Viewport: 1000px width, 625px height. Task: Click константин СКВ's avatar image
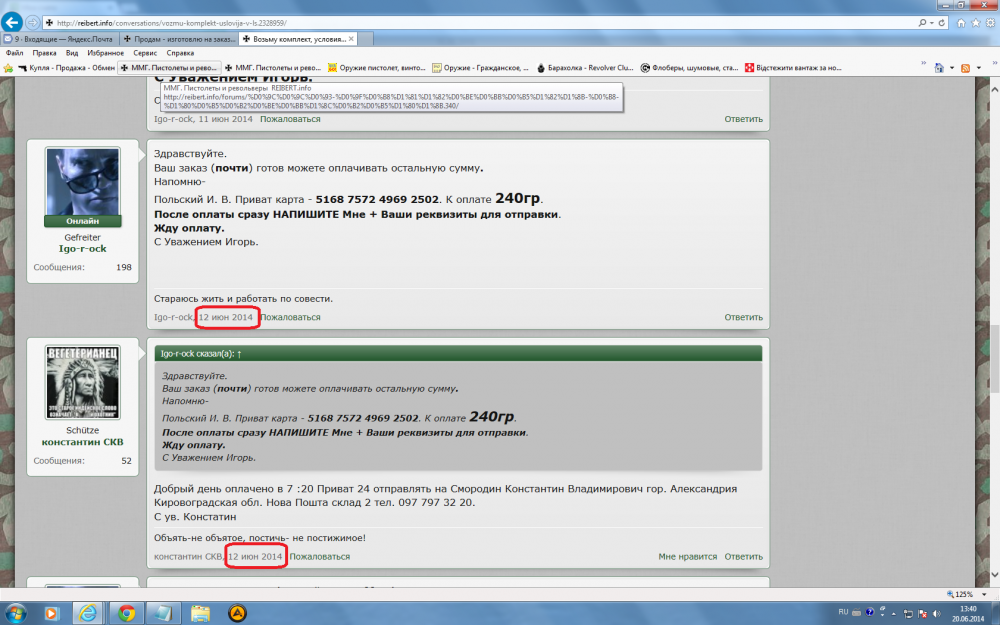[x=82, y=382]
